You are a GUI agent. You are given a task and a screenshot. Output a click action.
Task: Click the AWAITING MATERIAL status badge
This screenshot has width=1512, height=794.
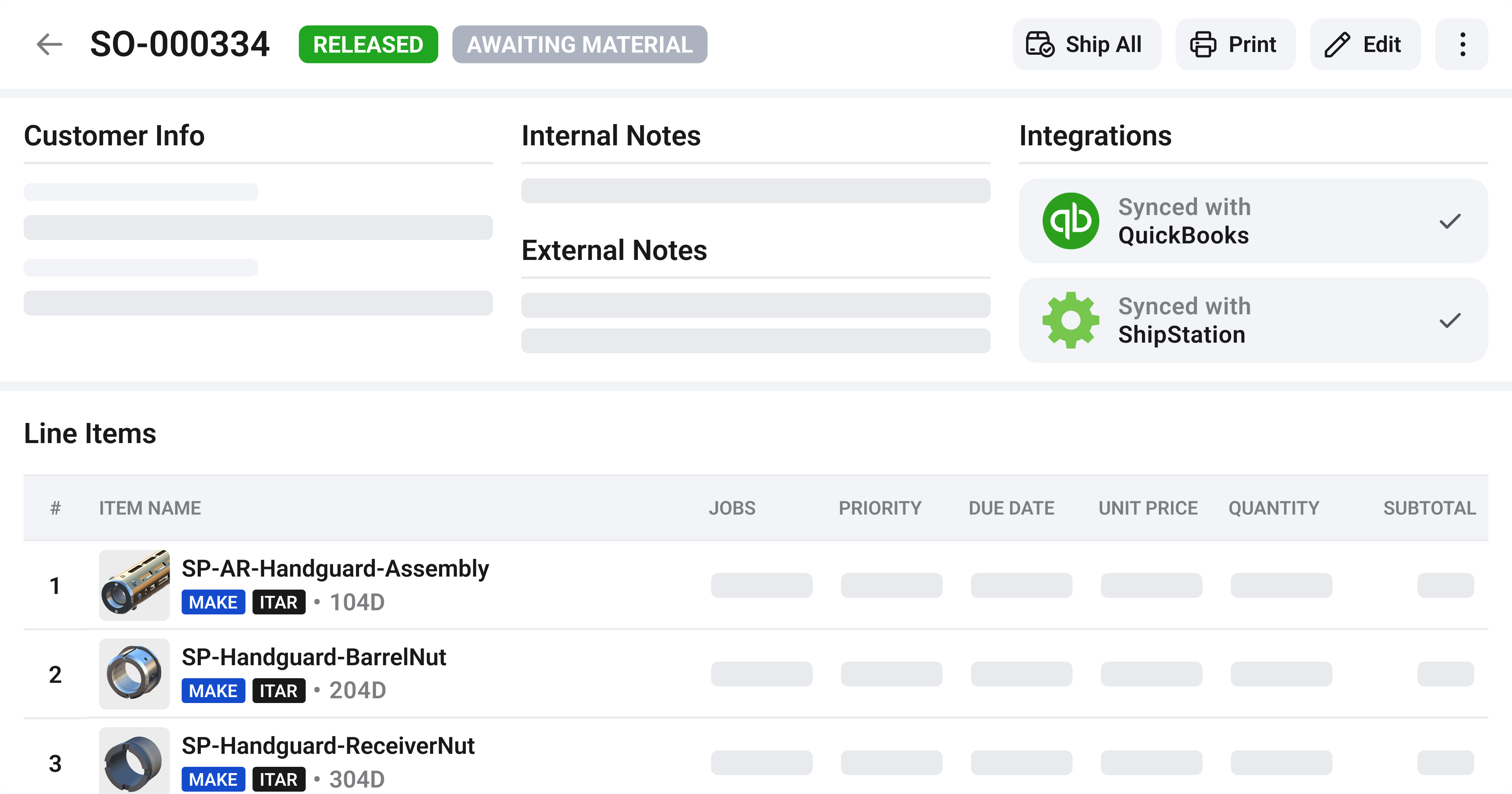pyautogui.click(x=579, y=45)
